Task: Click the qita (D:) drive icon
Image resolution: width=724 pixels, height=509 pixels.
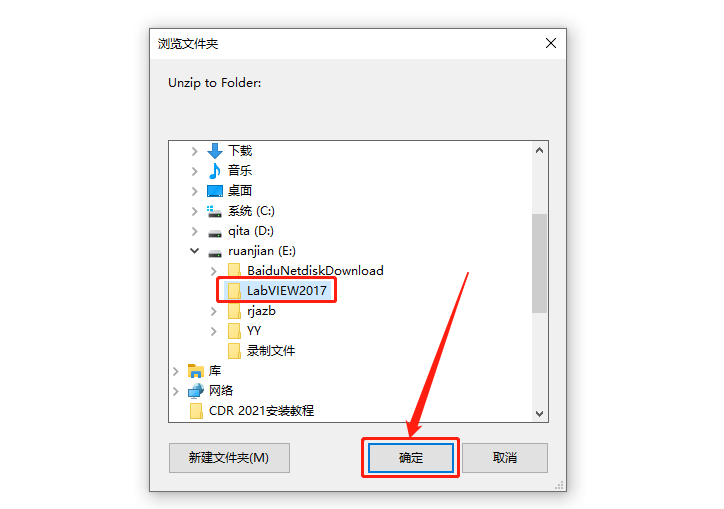Action: pyautogui.click(x=215, y=232)
